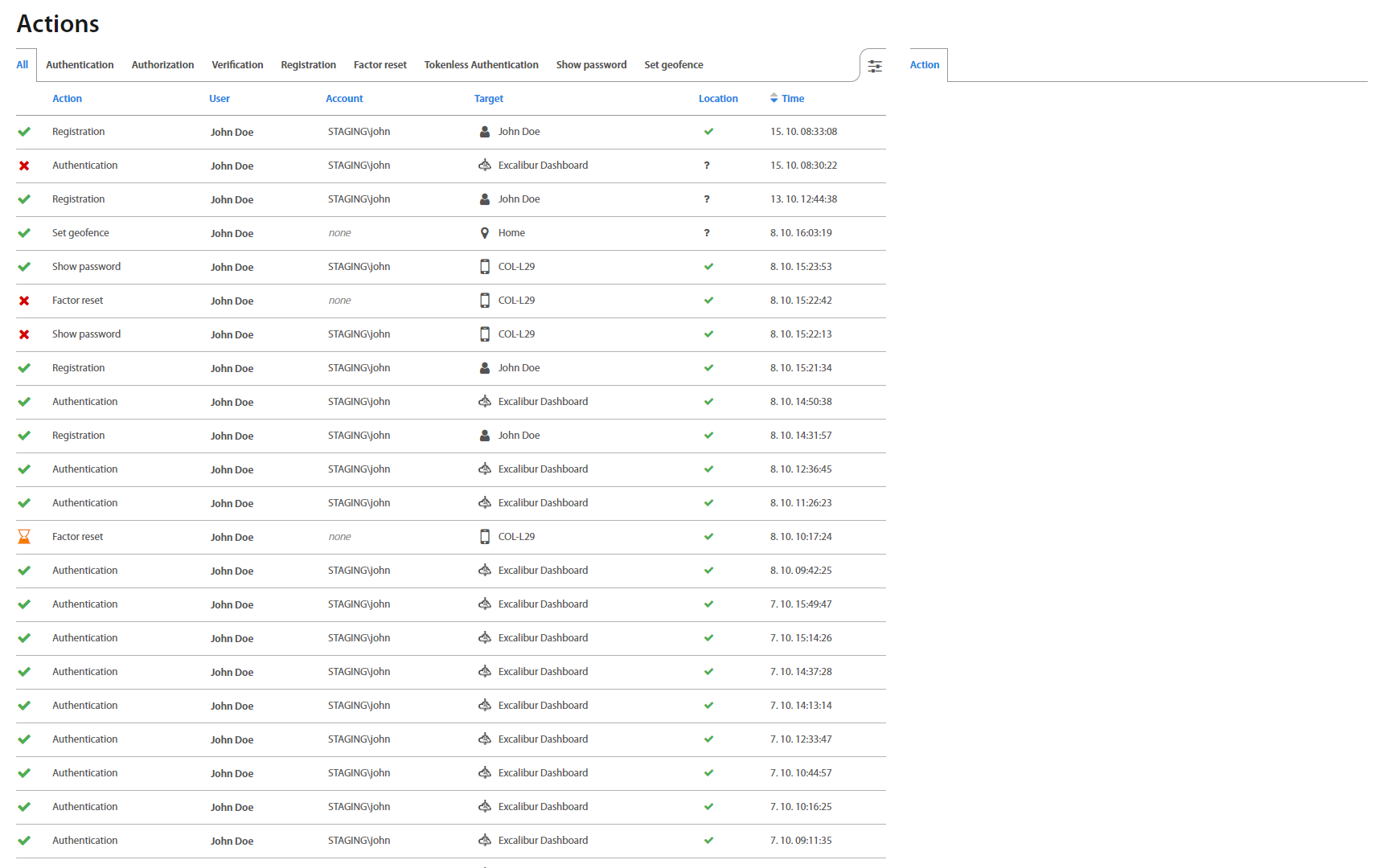Select the Tokenless Authentication tab
Screen dimensions: 1383x868
click(481, 65)
